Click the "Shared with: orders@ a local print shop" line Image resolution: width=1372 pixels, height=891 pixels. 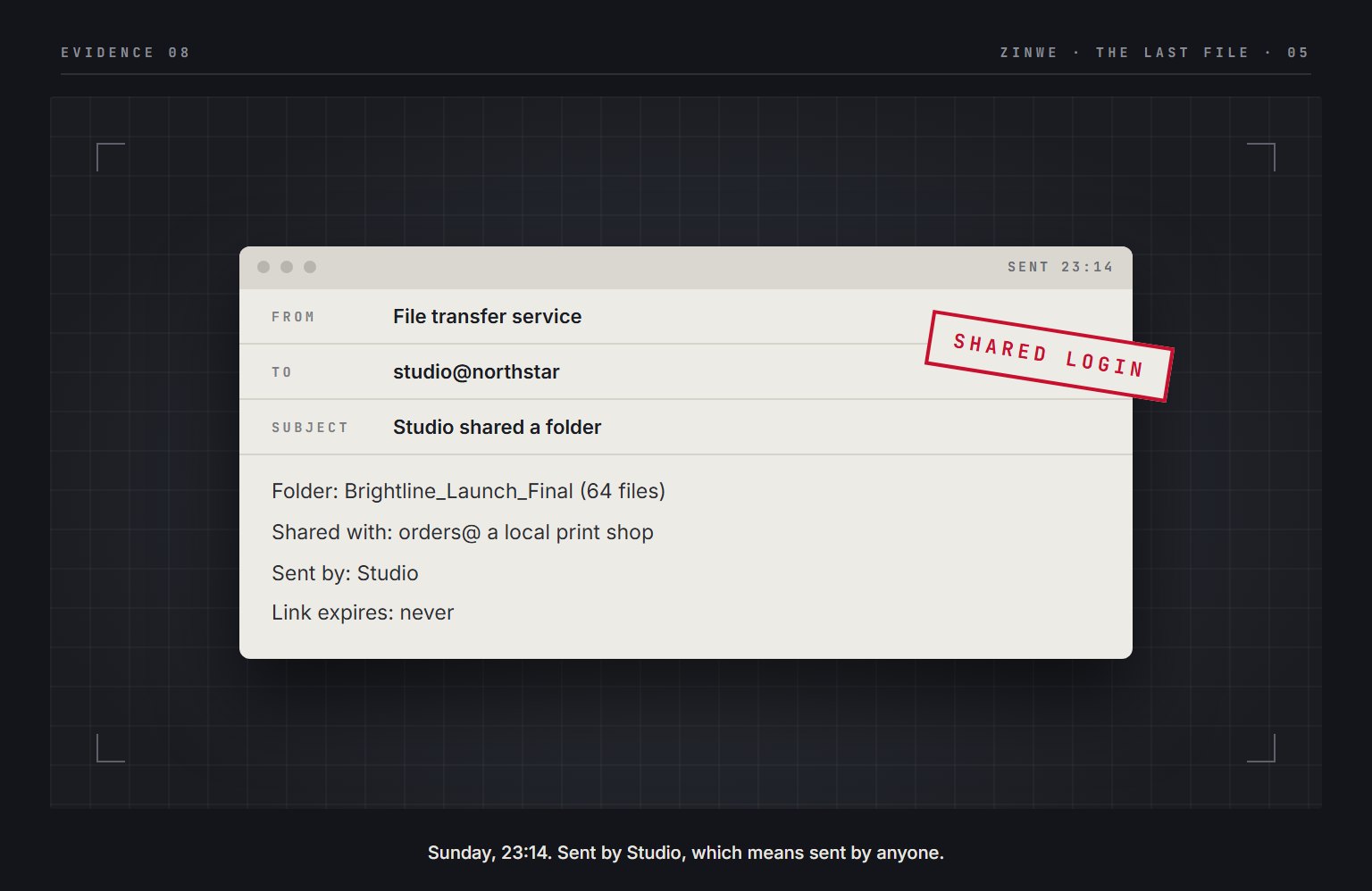click(x=463, y=532)
